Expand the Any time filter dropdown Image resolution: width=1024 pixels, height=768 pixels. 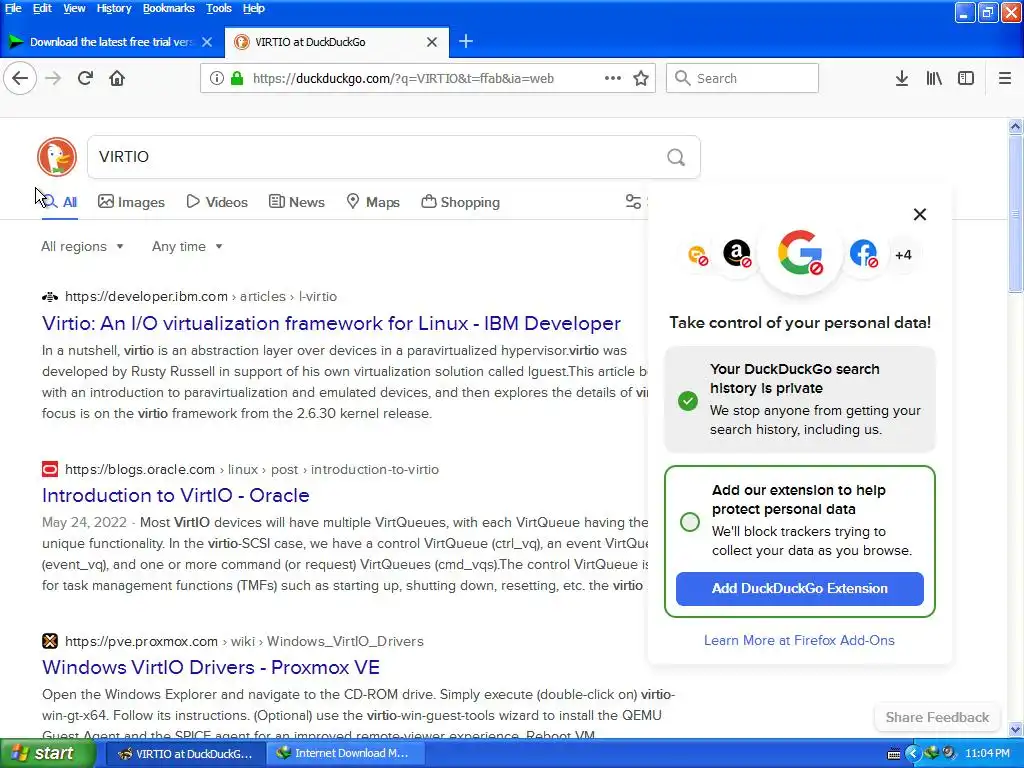pos(187,246)
